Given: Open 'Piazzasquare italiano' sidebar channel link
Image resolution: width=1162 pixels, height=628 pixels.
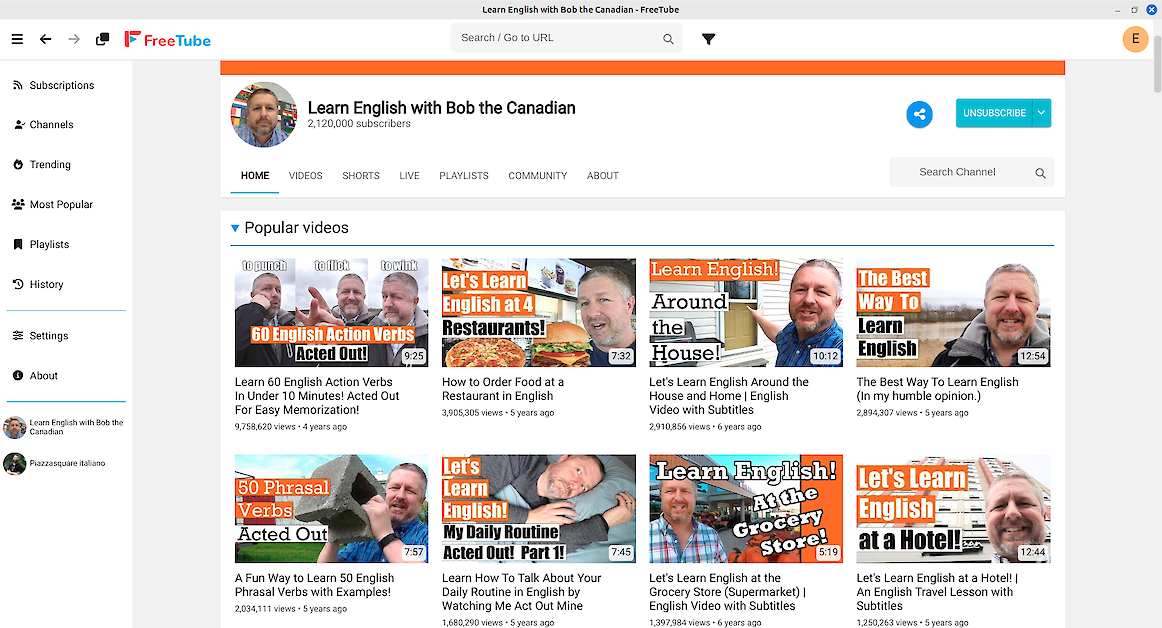Looking at the screenshot, I should point(67,463).
